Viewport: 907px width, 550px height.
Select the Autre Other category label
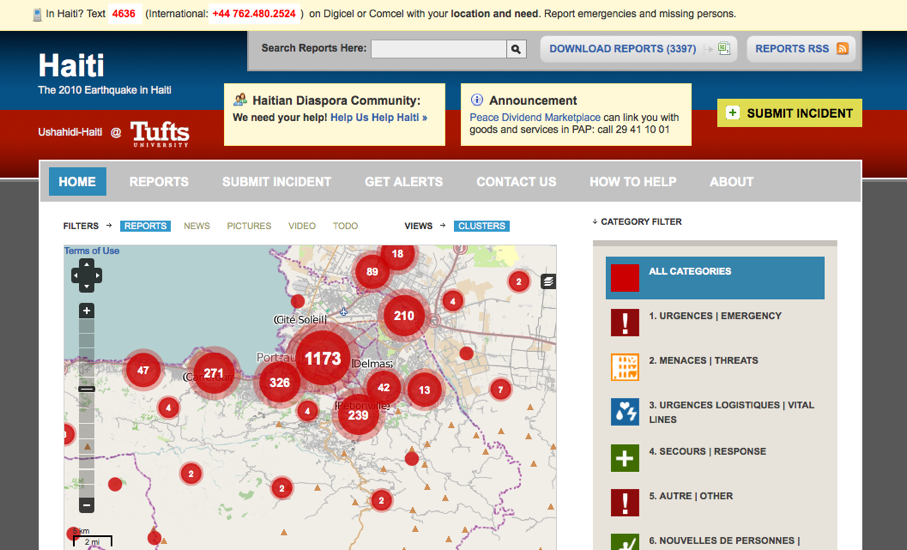coord(691,496)
